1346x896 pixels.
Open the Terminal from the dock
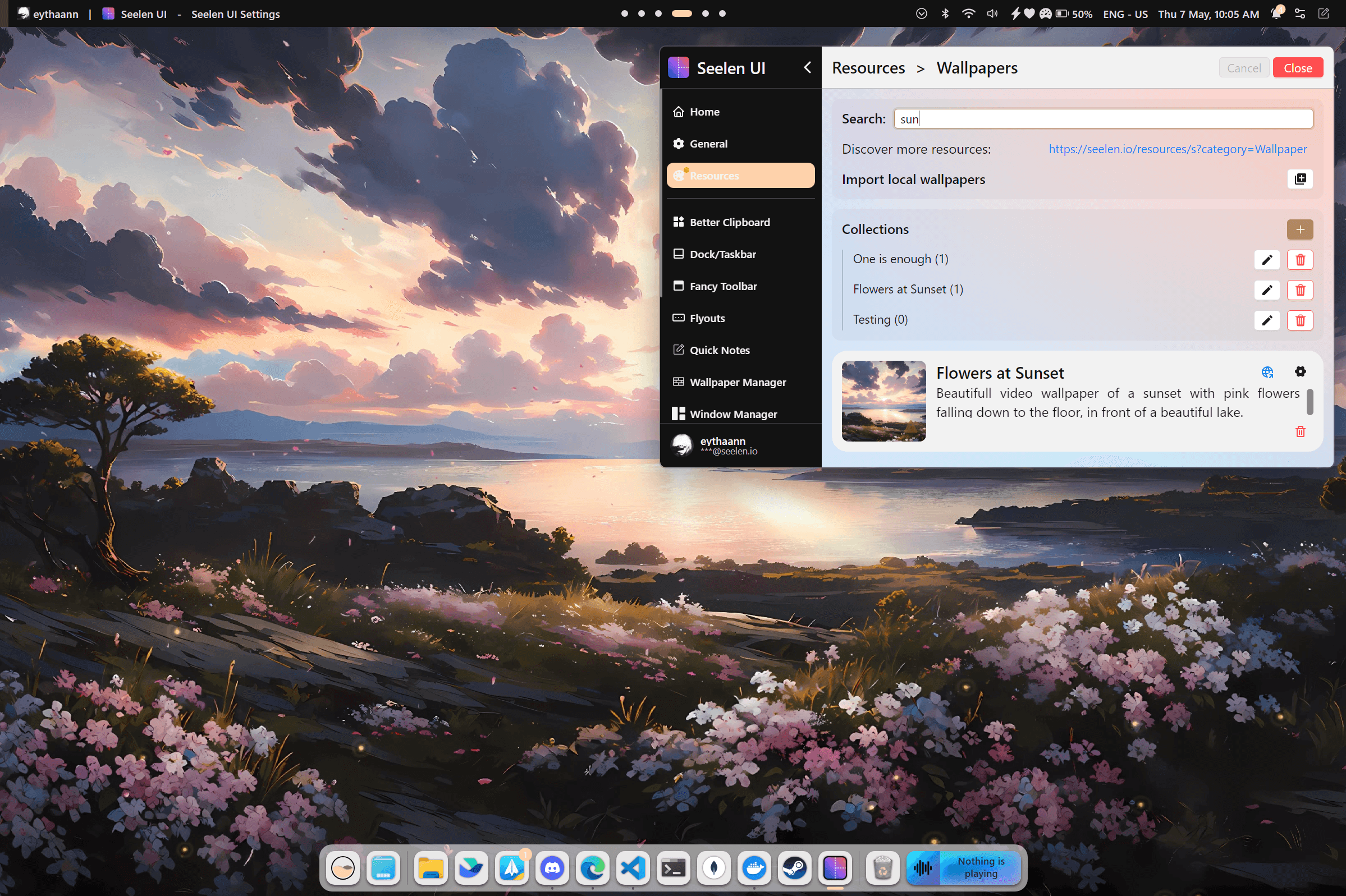674,868
